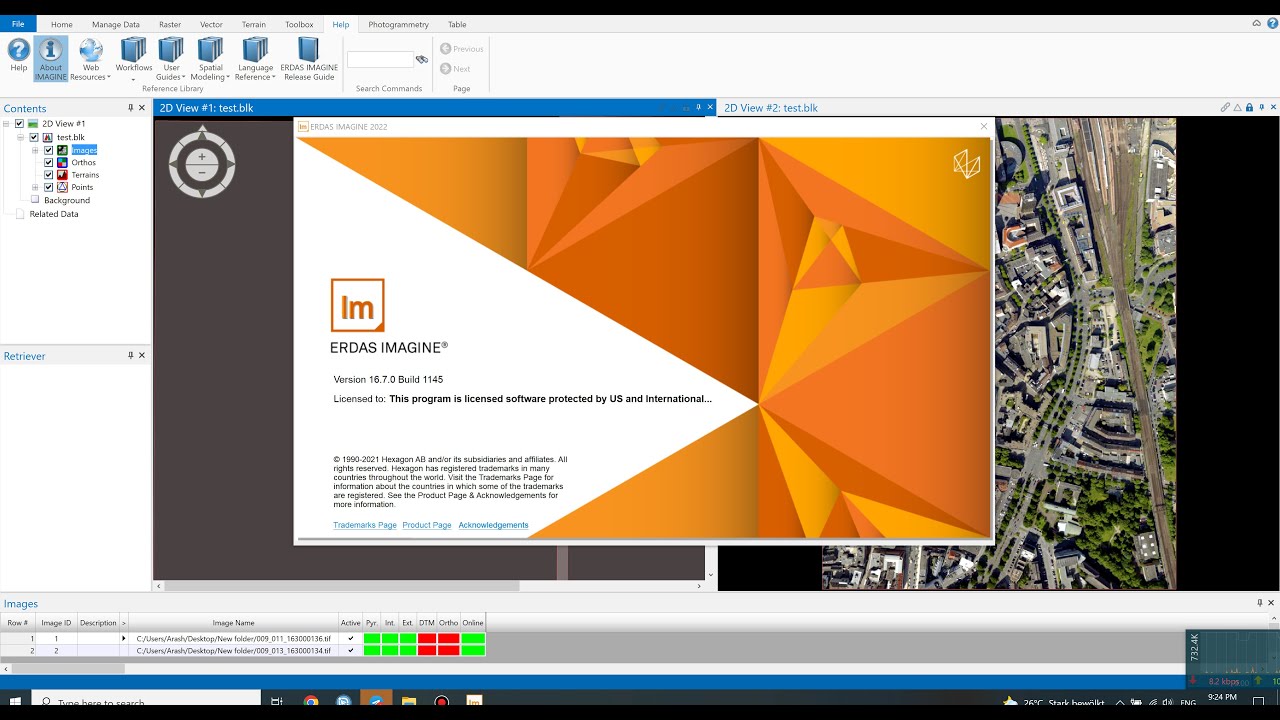This screenshot has width=1280, height=720.
Task: Switch to the Toolbox tab
Action: [x=299, y=24]
